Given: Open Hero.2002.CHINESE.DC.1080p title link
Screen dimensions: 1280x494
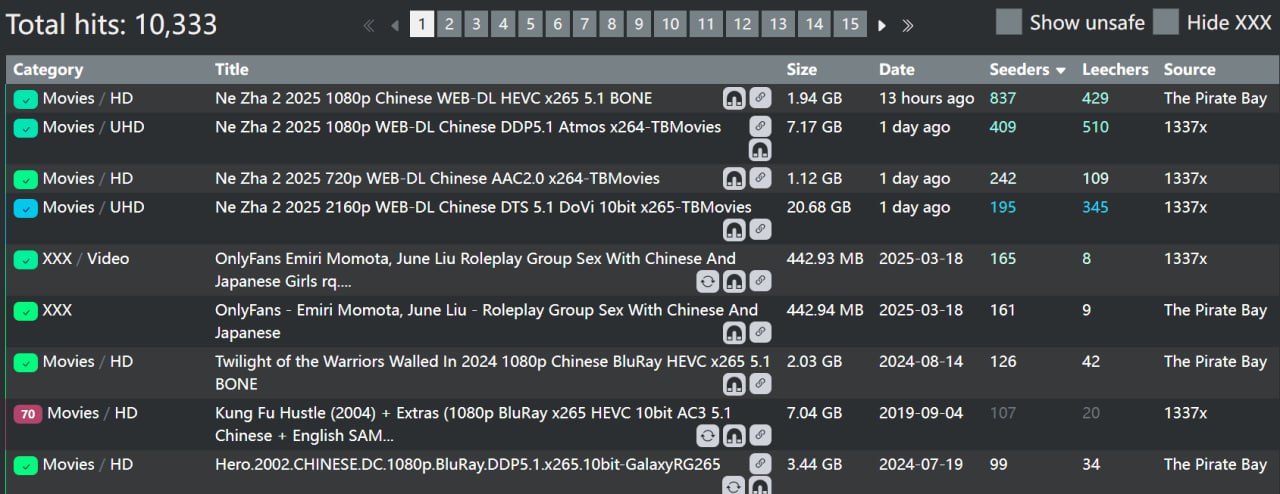Looking at the screenshot, I should coord(468,464).
